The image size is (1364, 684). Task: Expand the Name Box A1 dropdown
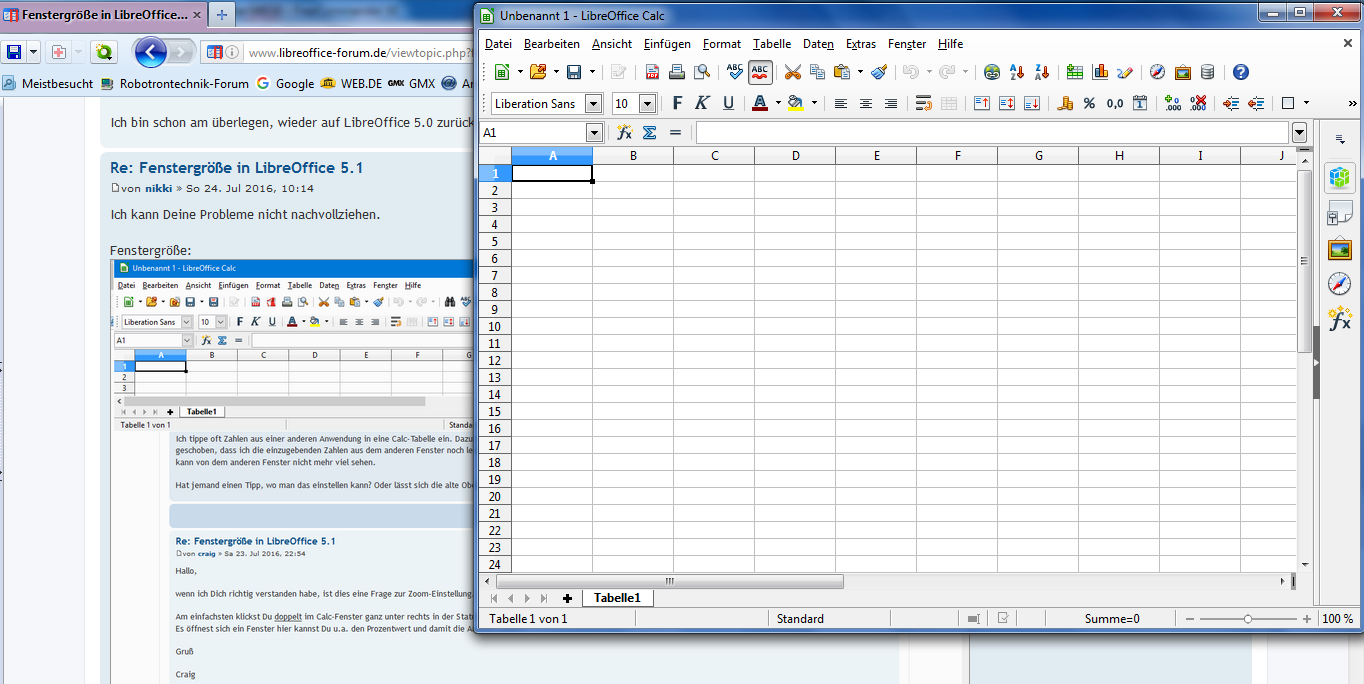click(x=594, y=132)
